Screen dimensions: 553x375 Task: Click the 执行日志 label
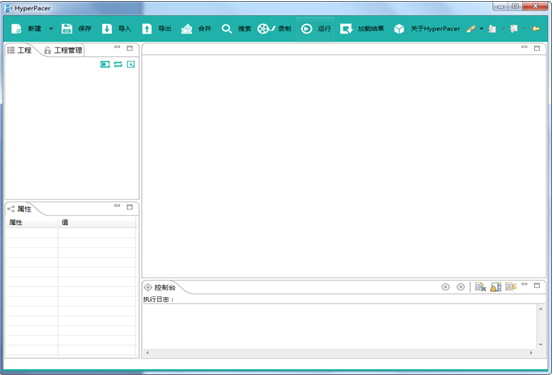158,300
